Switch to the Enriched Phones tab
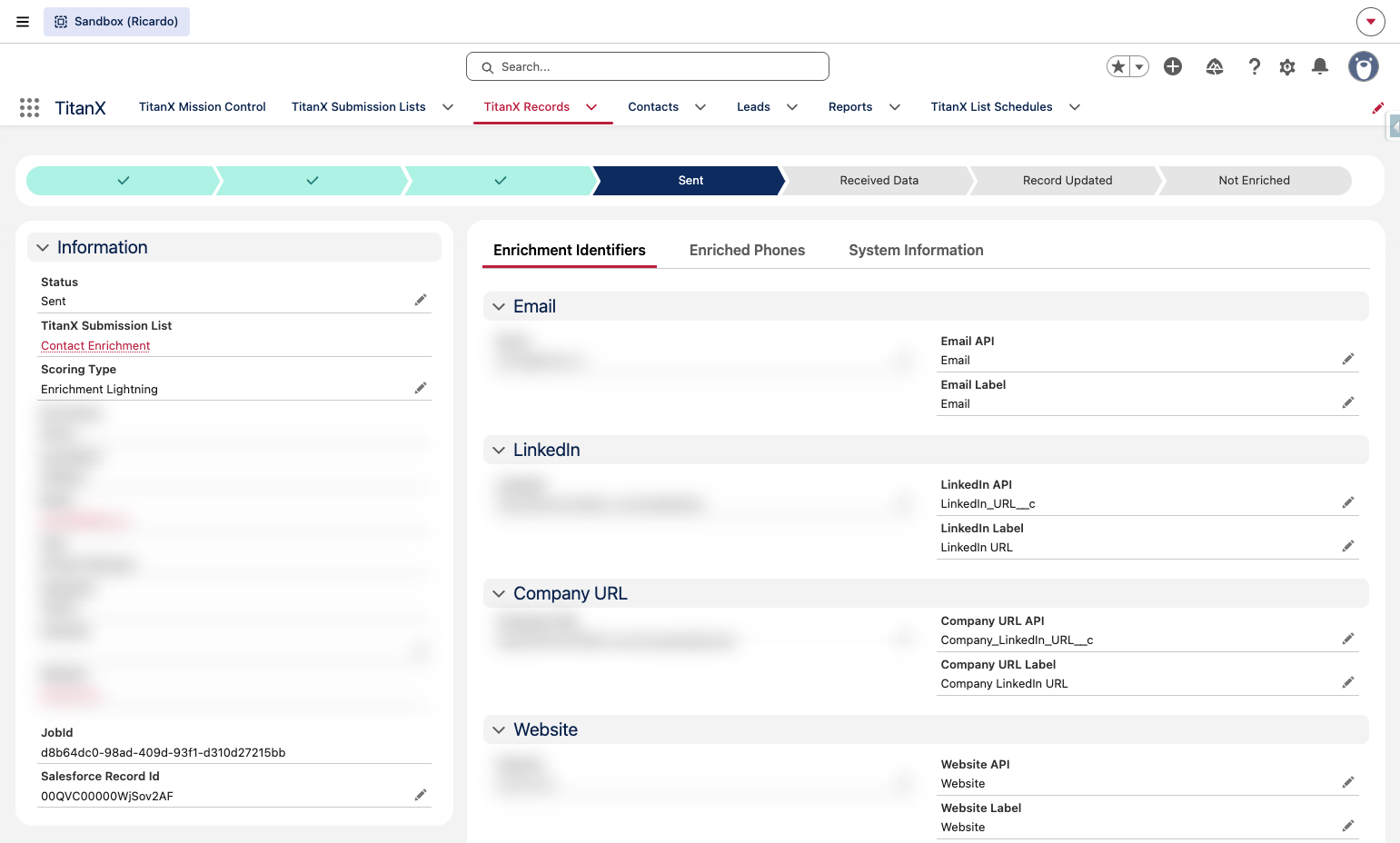This screenshot has width=1400, height=843. (x=747, y=250)
